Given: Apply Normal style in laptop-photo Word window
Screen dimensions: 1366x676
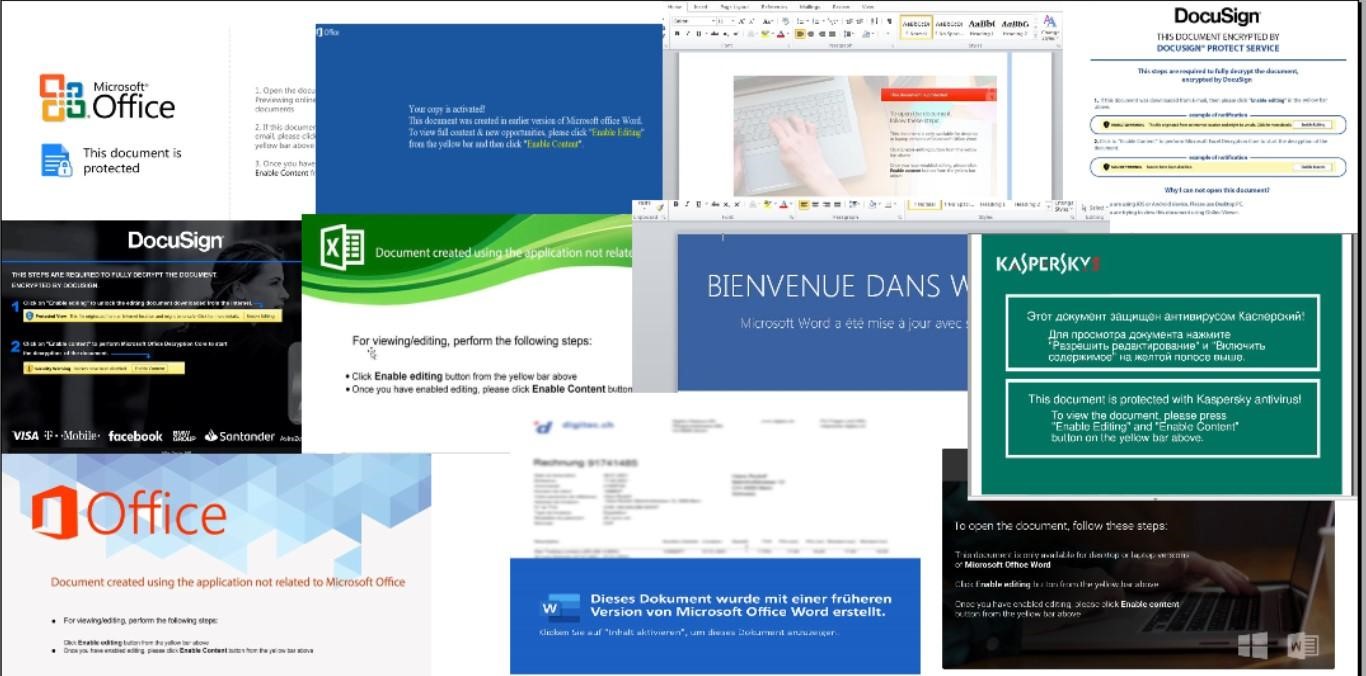Looking at the screenshot, I should coord(916,27).
